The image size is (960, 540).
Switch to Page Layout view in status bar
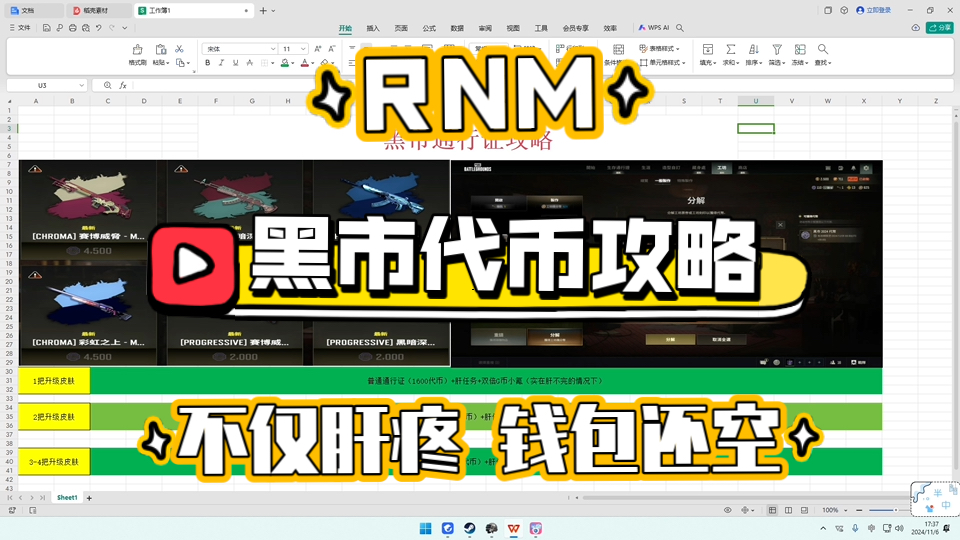click(789, 510)
